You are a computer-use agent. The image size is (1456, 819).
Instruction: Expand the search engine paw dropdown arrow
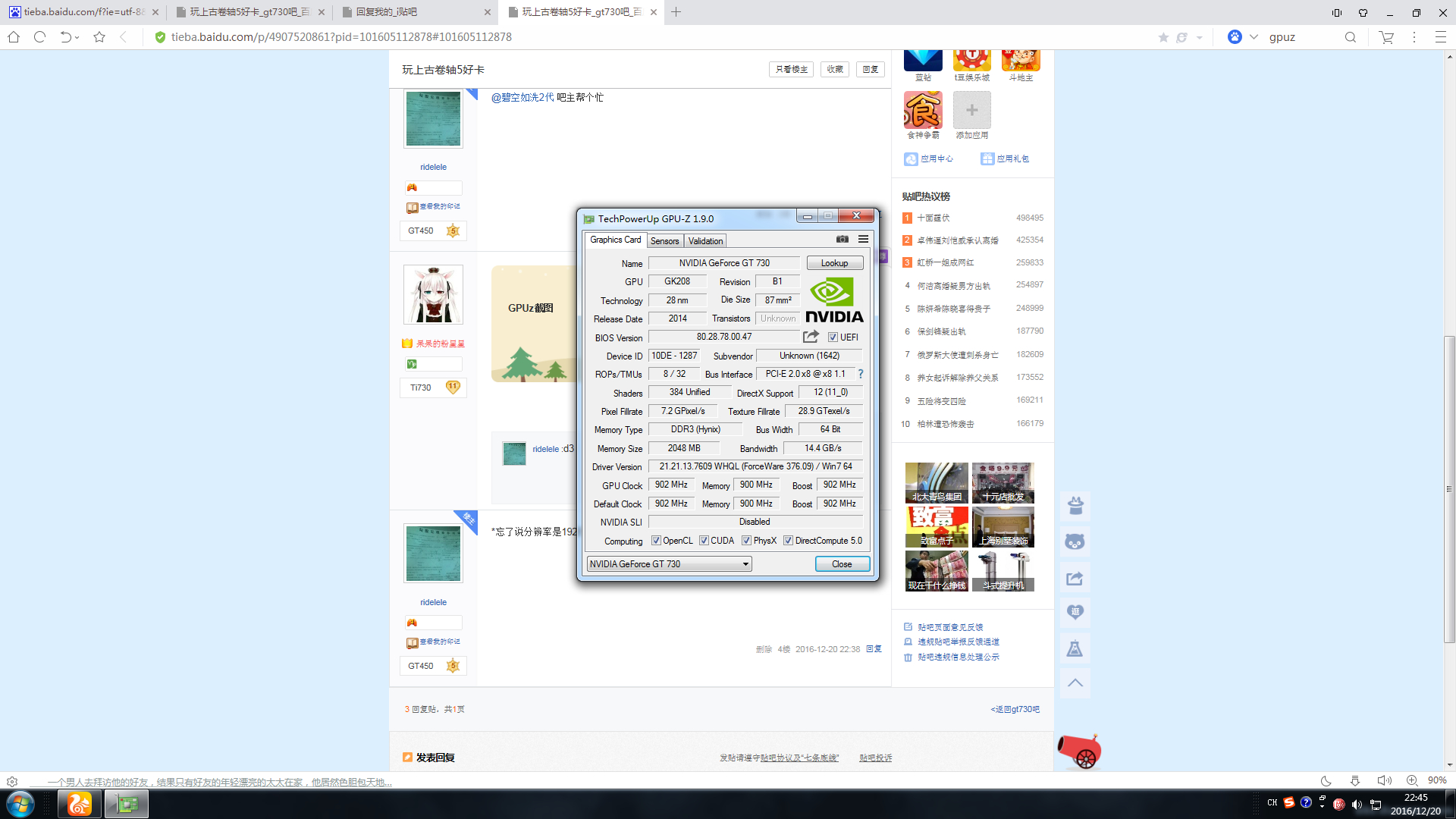tap(1254, 36)
